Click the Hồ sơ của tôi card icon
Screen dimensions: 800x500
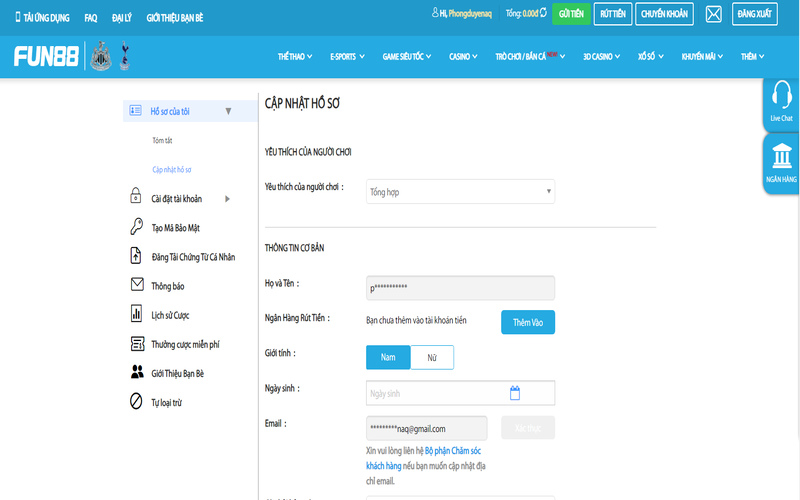(135, 111)
